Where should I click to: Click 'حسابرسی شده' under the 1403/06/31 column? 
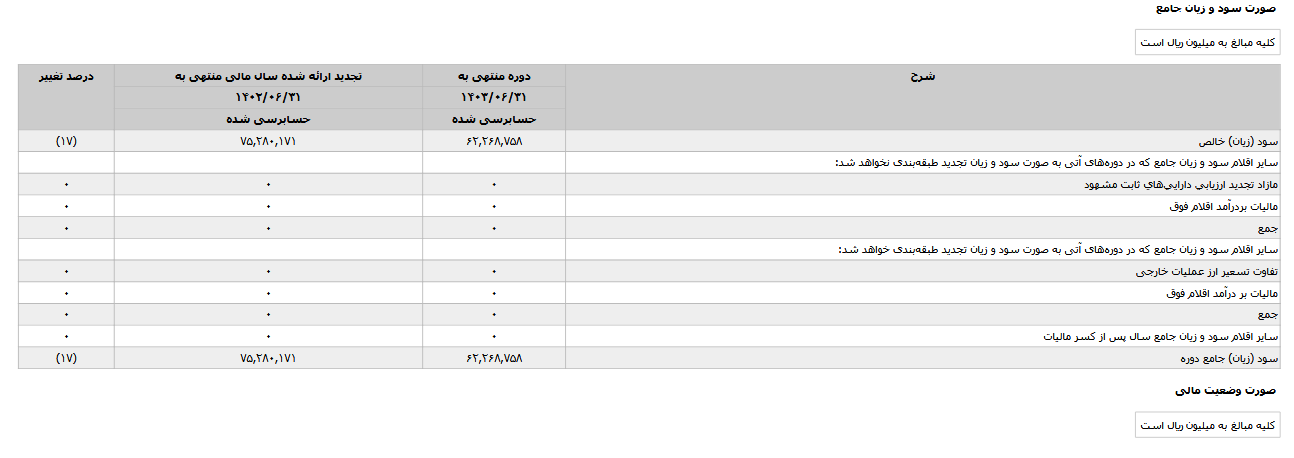(494, 119)
